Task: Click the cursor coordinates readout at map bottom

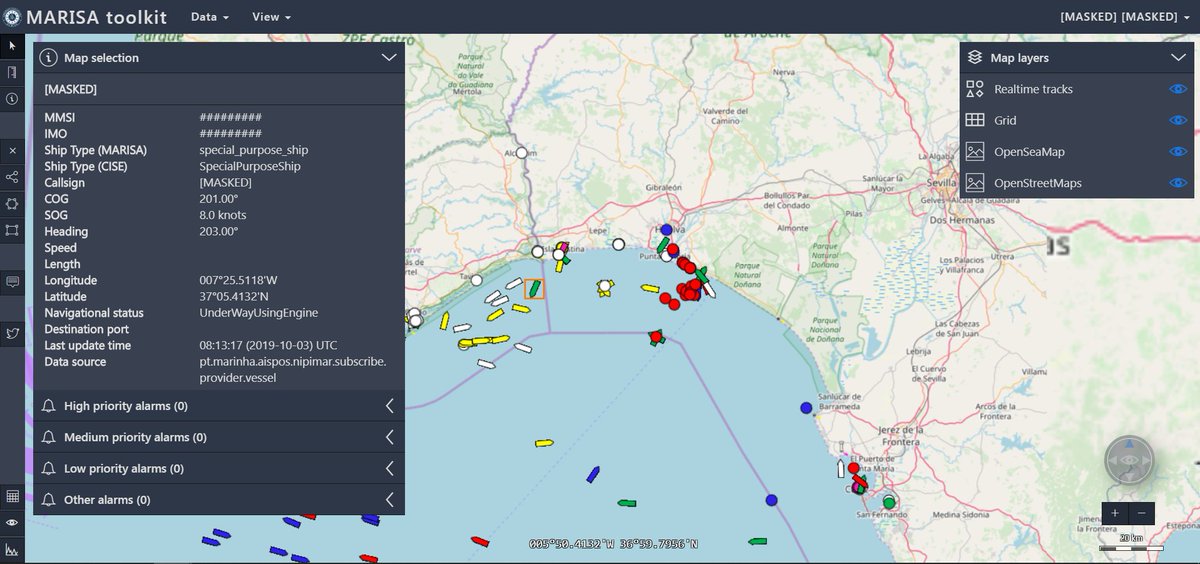Action: (613, 544)
